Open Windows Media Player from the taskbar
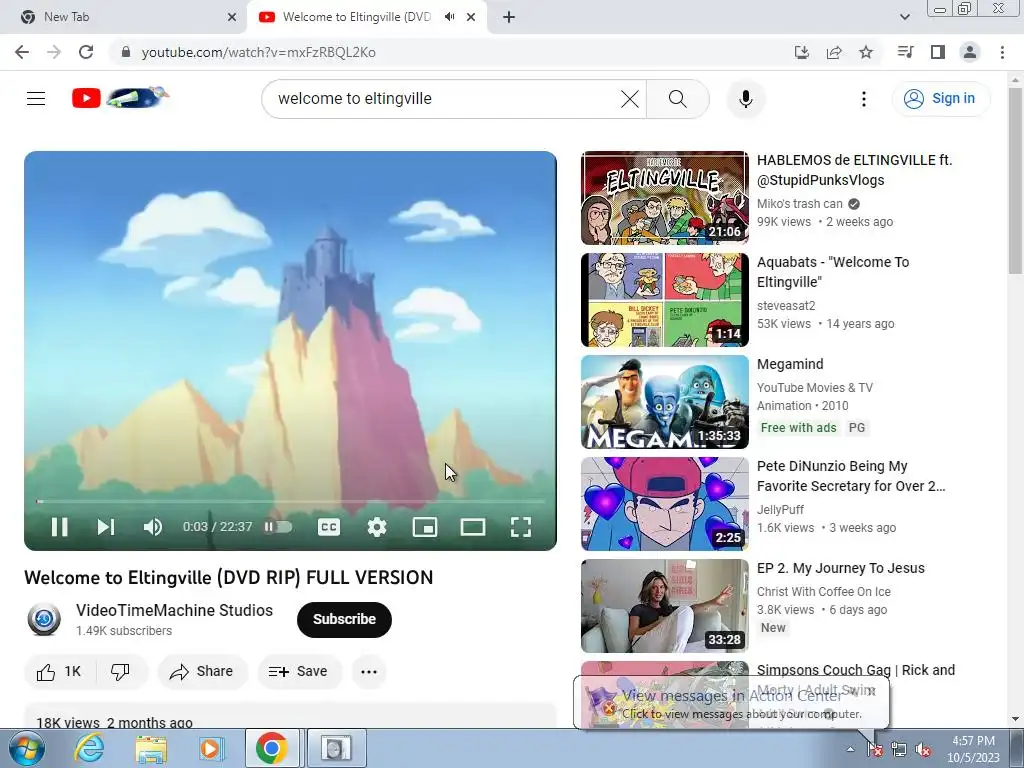Viewport: 1024px width, 768px height. coord(211,748)
